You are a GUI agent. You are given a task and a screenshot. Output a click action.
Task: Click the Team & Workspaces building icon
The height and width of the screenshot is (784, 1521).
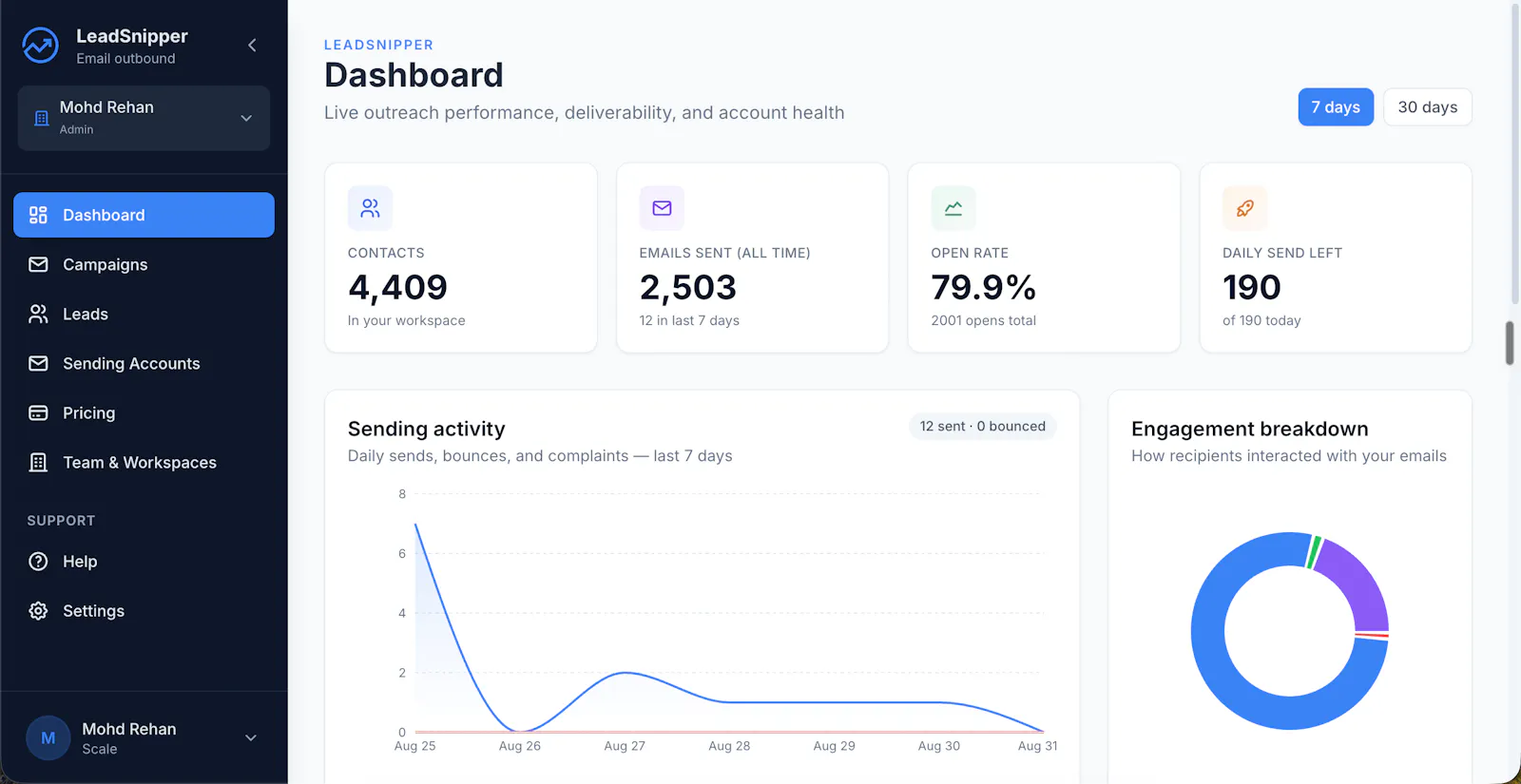38,462
